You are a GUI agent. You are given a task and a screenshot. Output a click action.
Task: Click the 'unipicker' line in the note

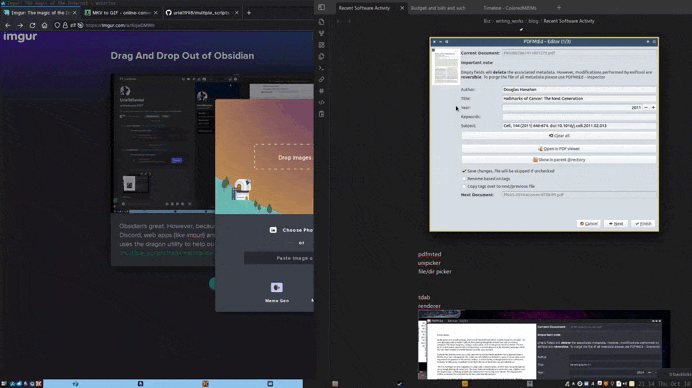point(429,263)
